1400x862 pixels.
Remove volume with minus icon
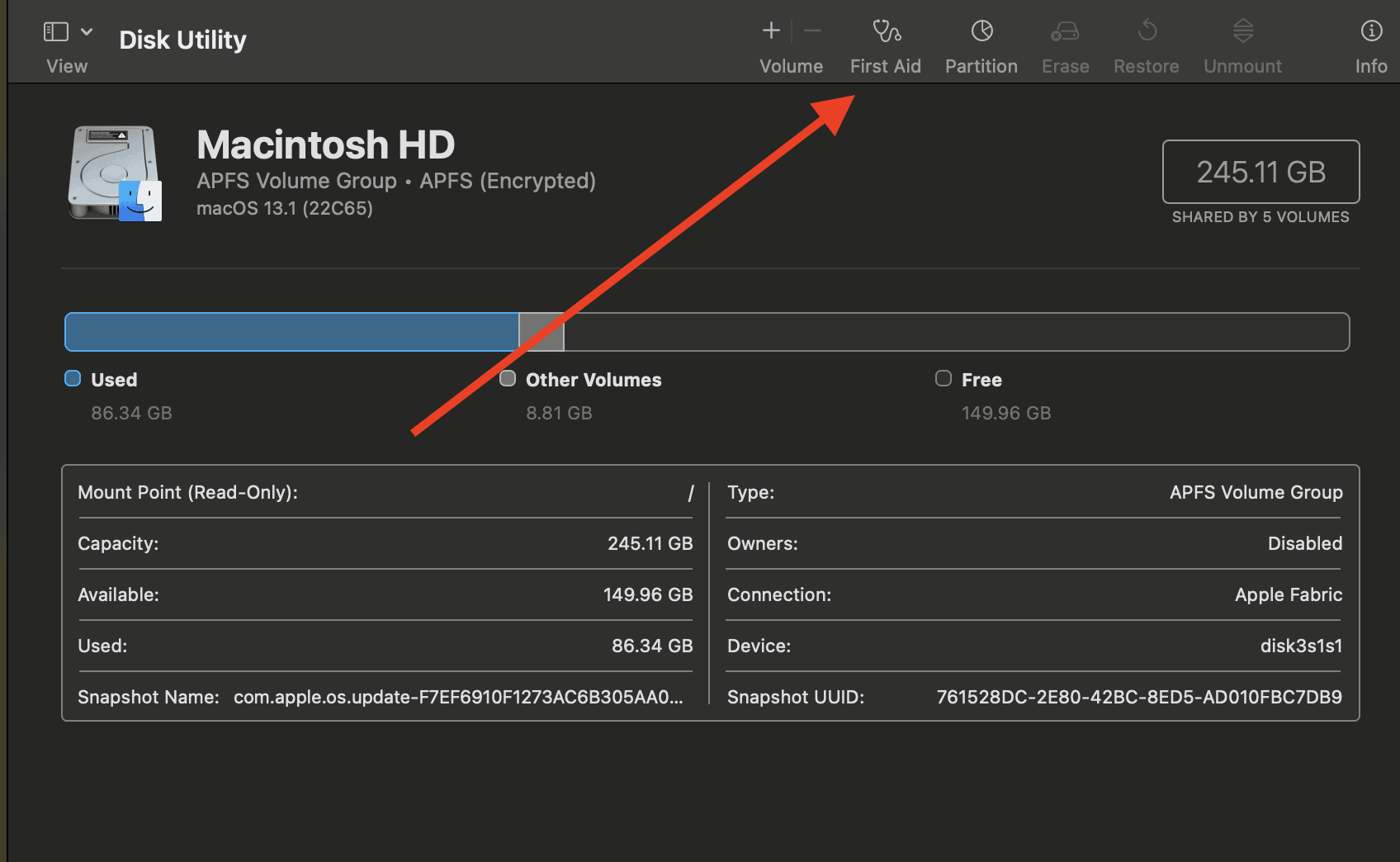pyautogui.click(x=812, y=31)
